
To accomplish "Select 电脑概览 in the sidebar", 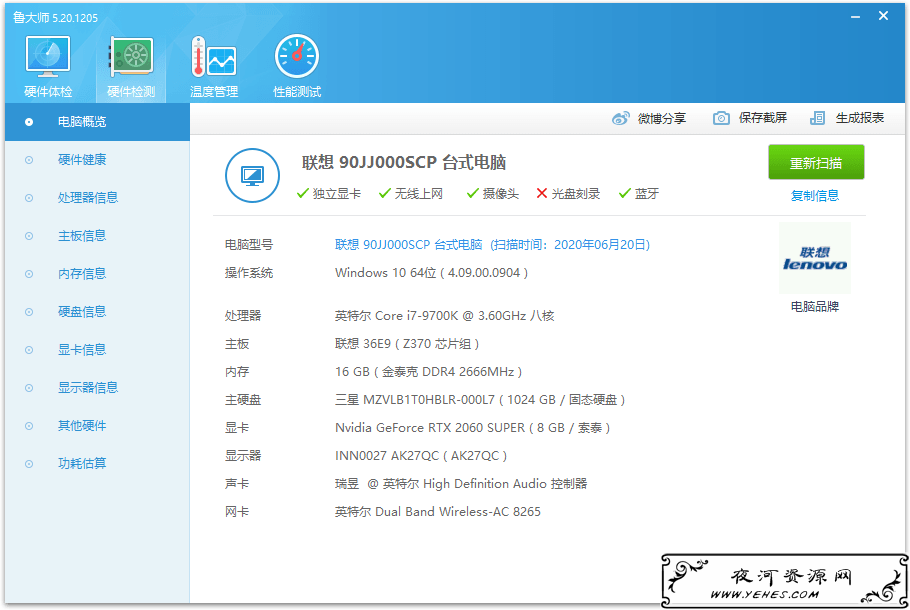I will pyautogui.click(x=97, y=122).
